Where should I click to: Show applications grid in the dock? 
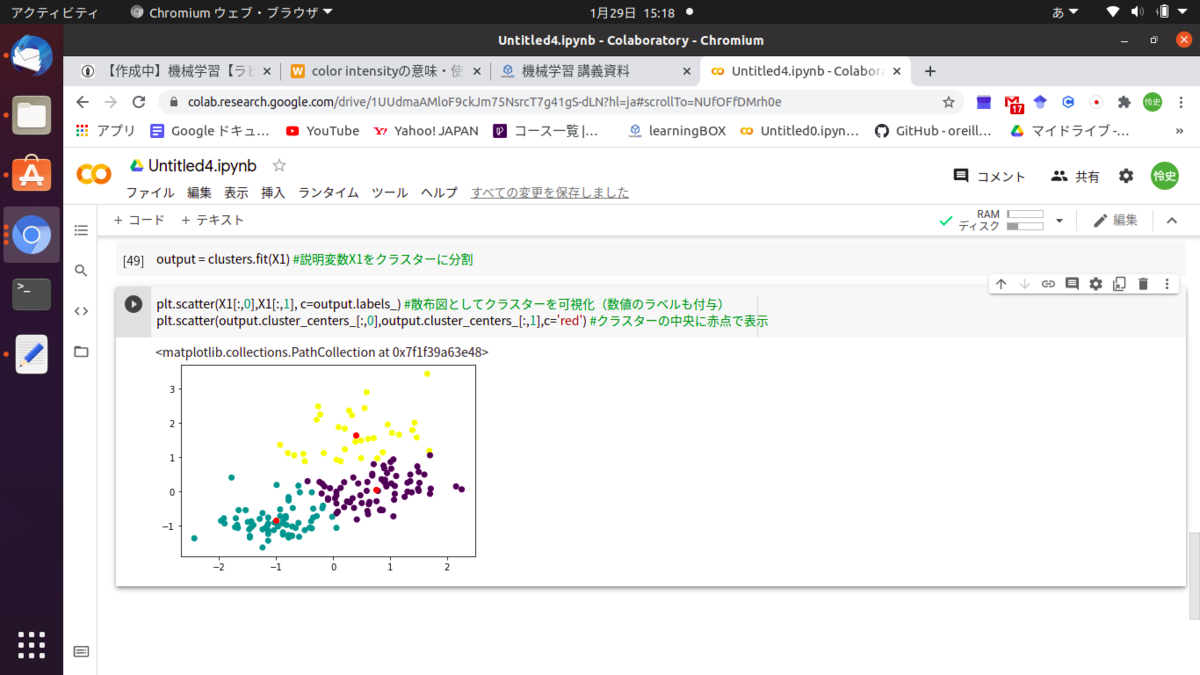tap(31, 645)
